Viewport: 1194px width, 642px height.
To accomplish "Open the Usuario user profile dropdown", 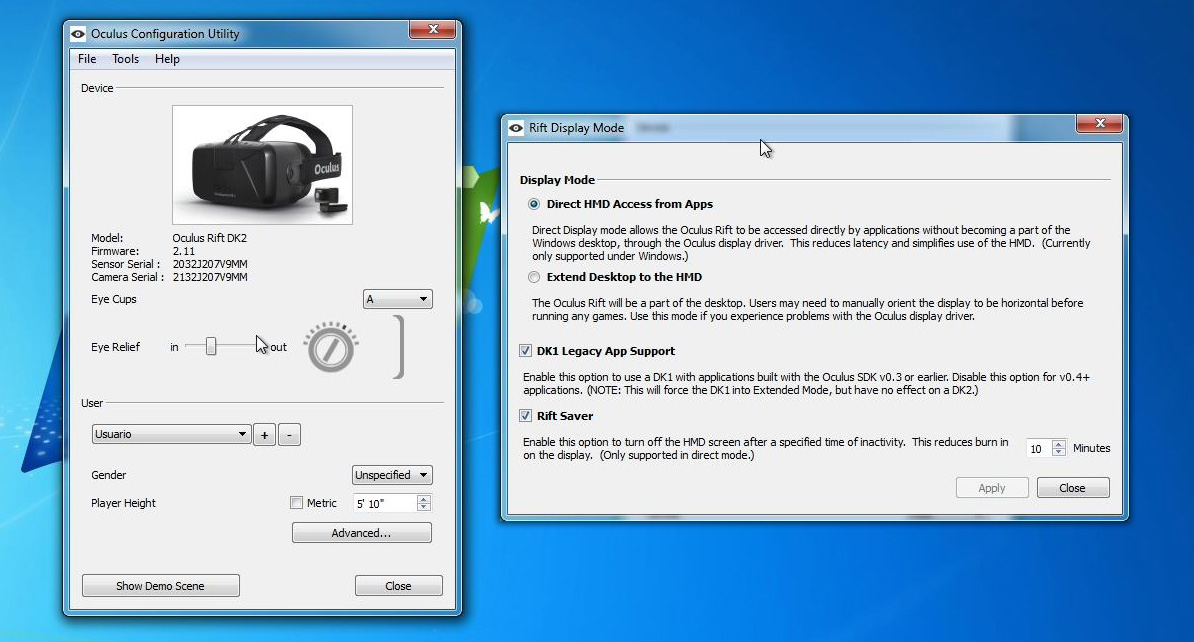I will pyautogui.click(x=171, y=434).
